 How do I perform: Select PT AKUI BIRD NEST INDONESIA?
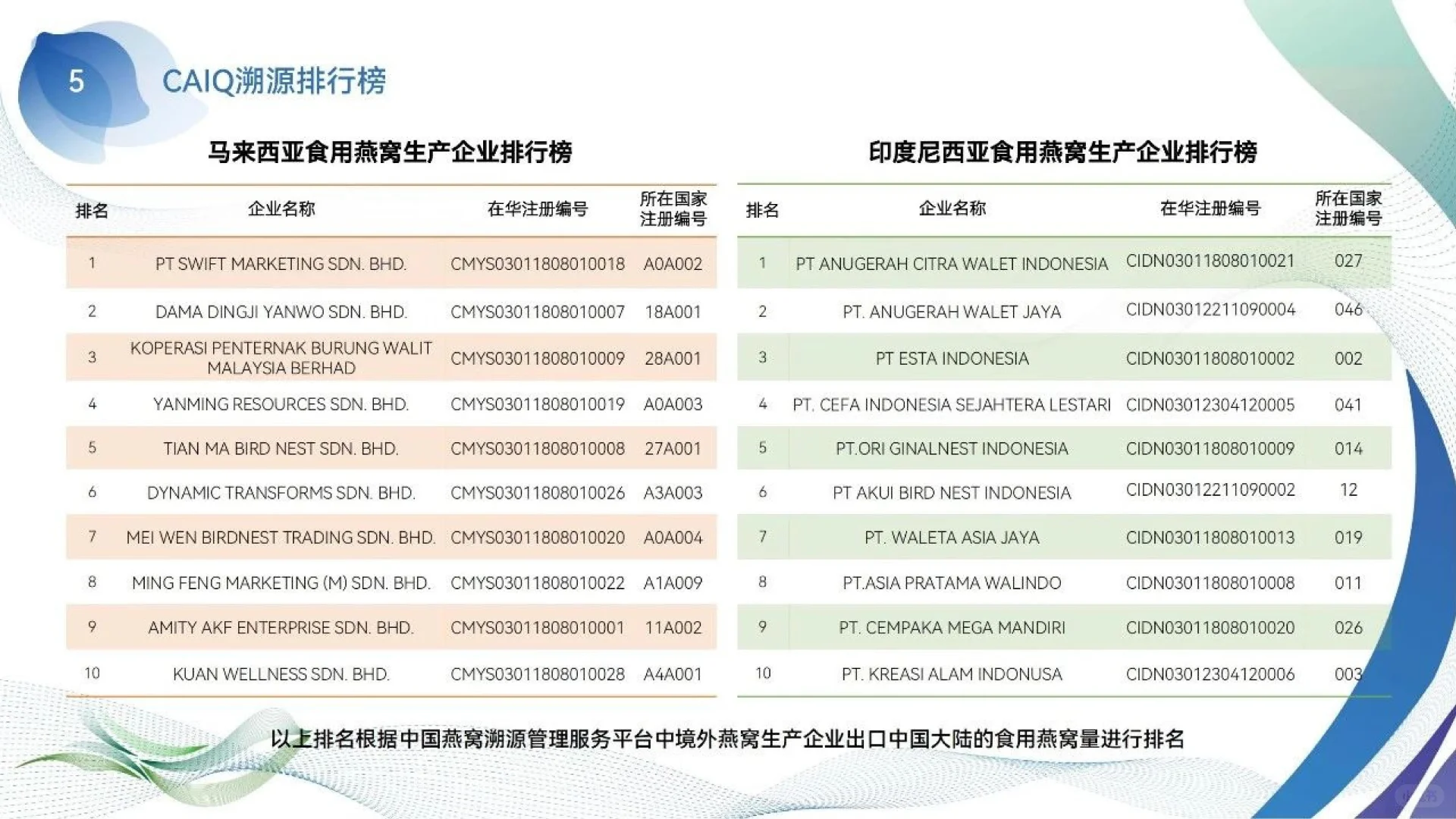[952, 493]
